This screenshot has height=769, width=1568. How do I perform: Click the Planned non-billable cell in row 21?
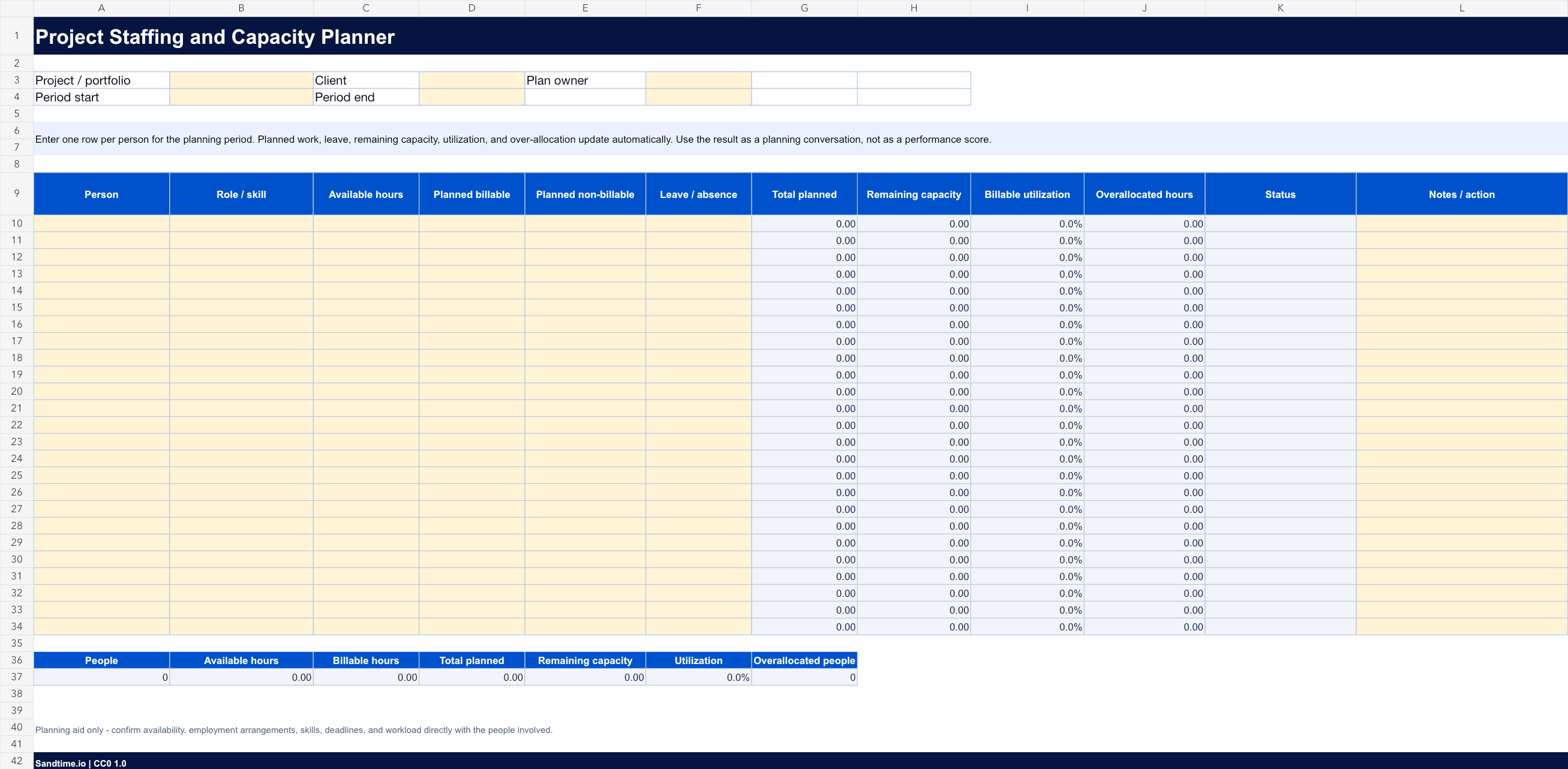pyautogui.click(x=585, y=408)
